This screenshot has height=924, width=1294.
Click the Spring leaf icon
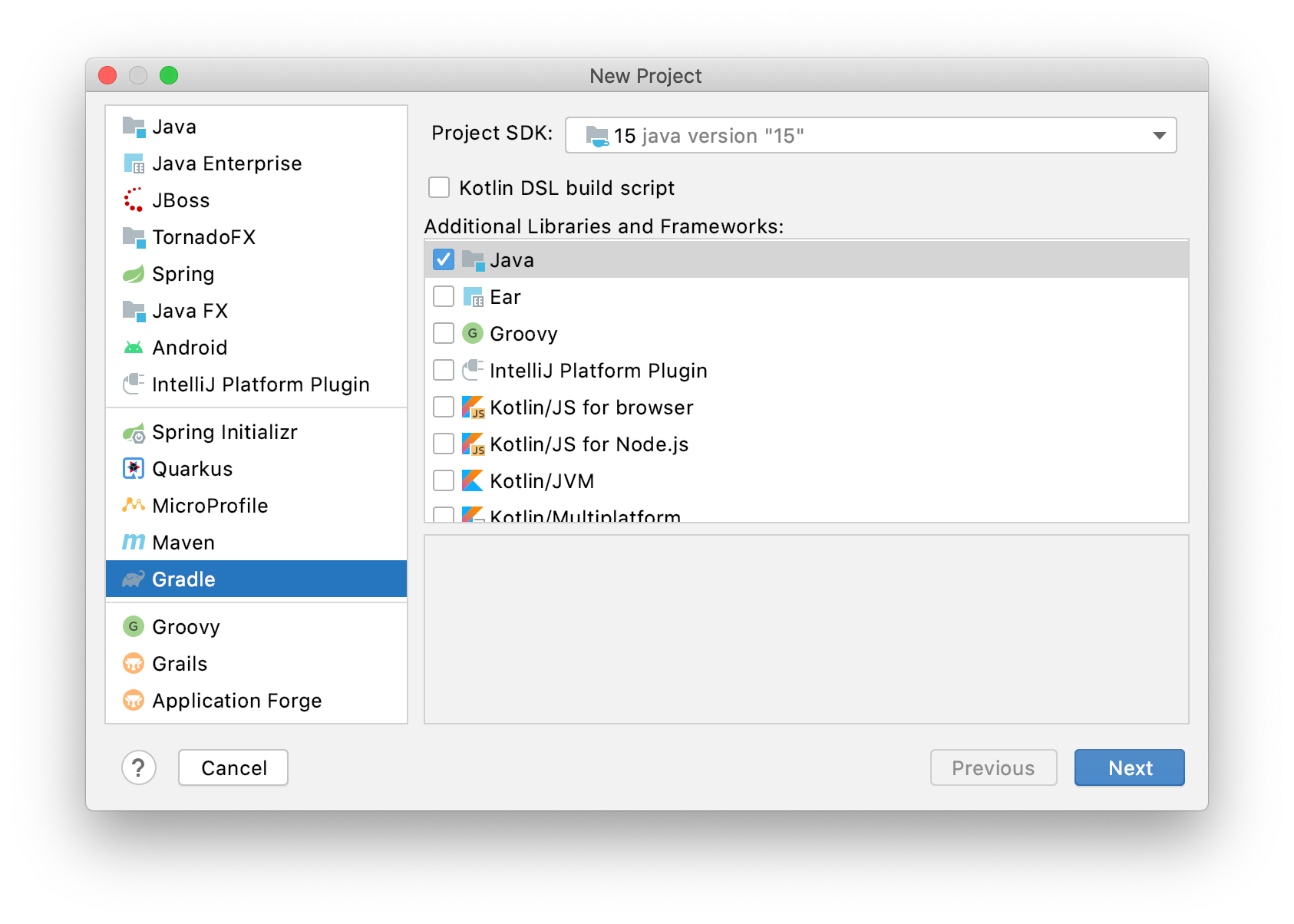tap(134, 274)
